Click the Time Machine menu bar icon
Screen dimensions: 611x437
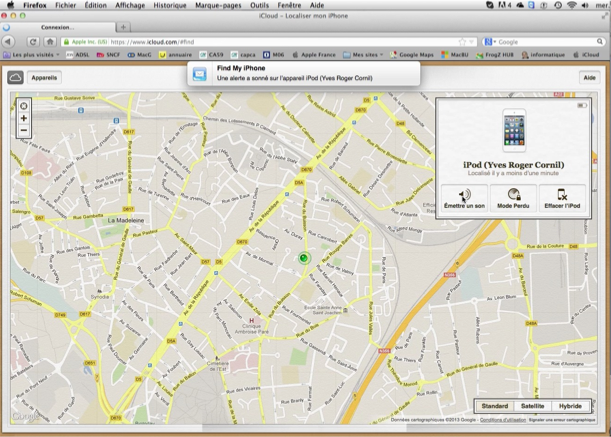click(558, 5)
